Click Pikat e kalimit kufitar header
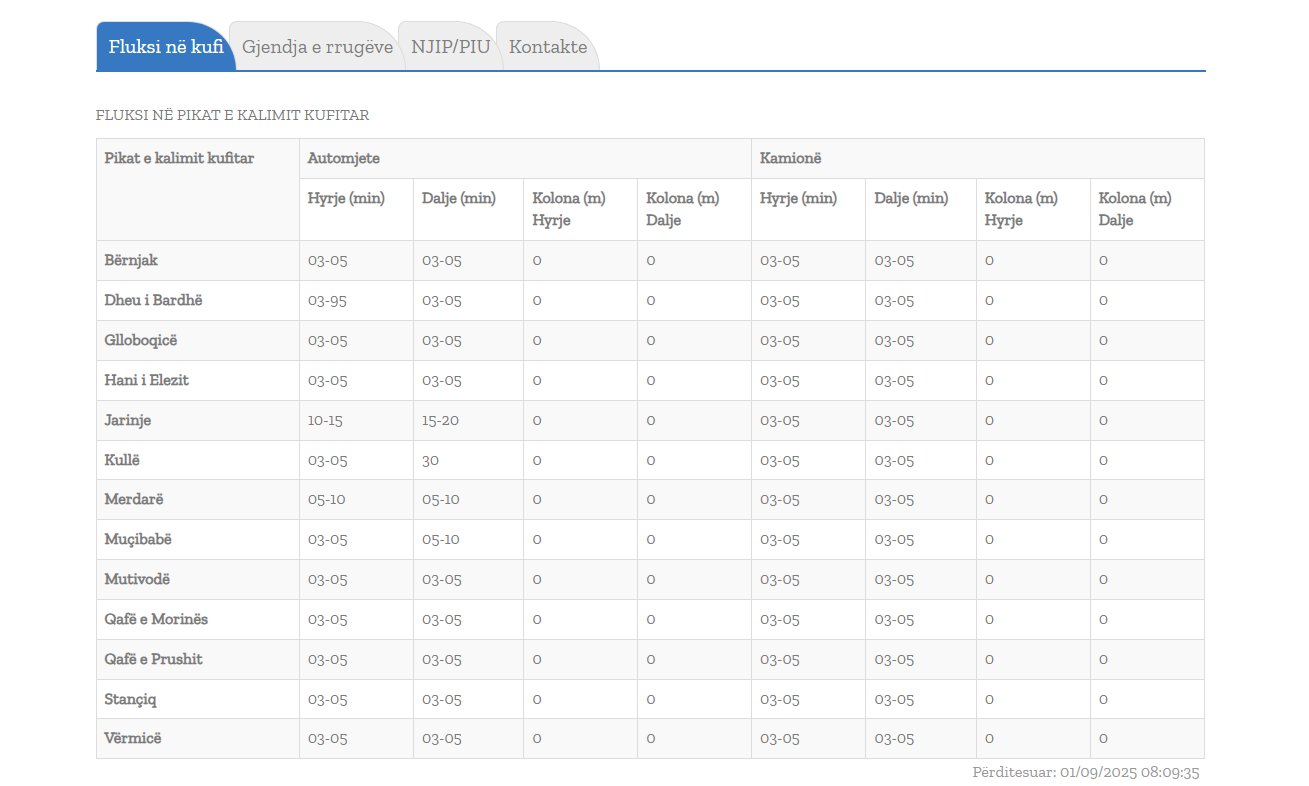 (179, 158)
